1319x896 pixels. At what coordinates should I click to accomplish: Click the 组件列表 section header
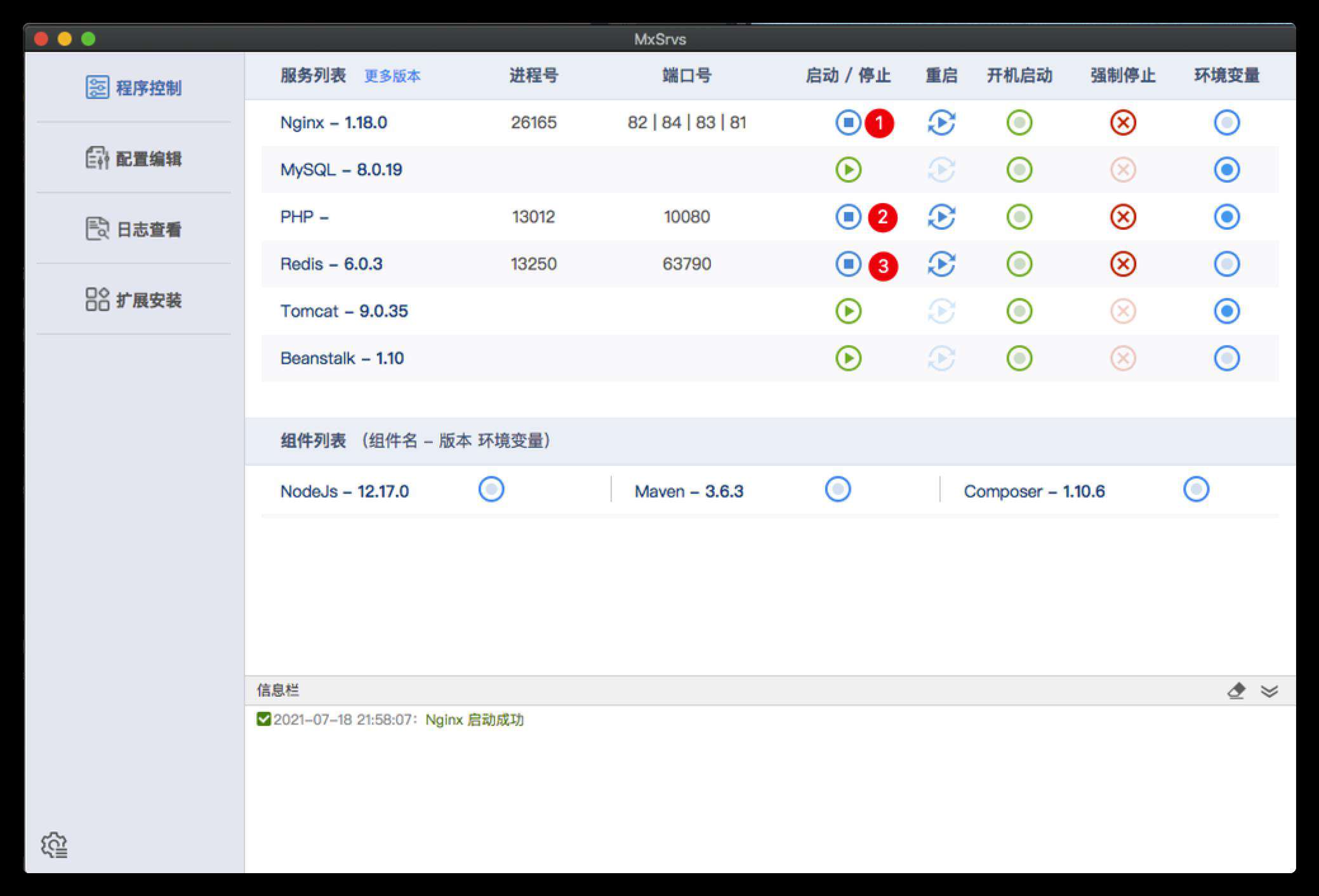tap(313, 440)
